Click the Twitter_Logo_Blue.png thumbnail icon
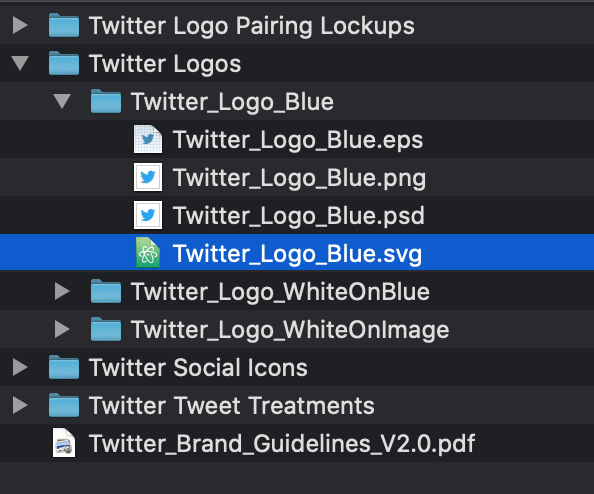This screenshot has width=594, height=494. pos(148,177)
